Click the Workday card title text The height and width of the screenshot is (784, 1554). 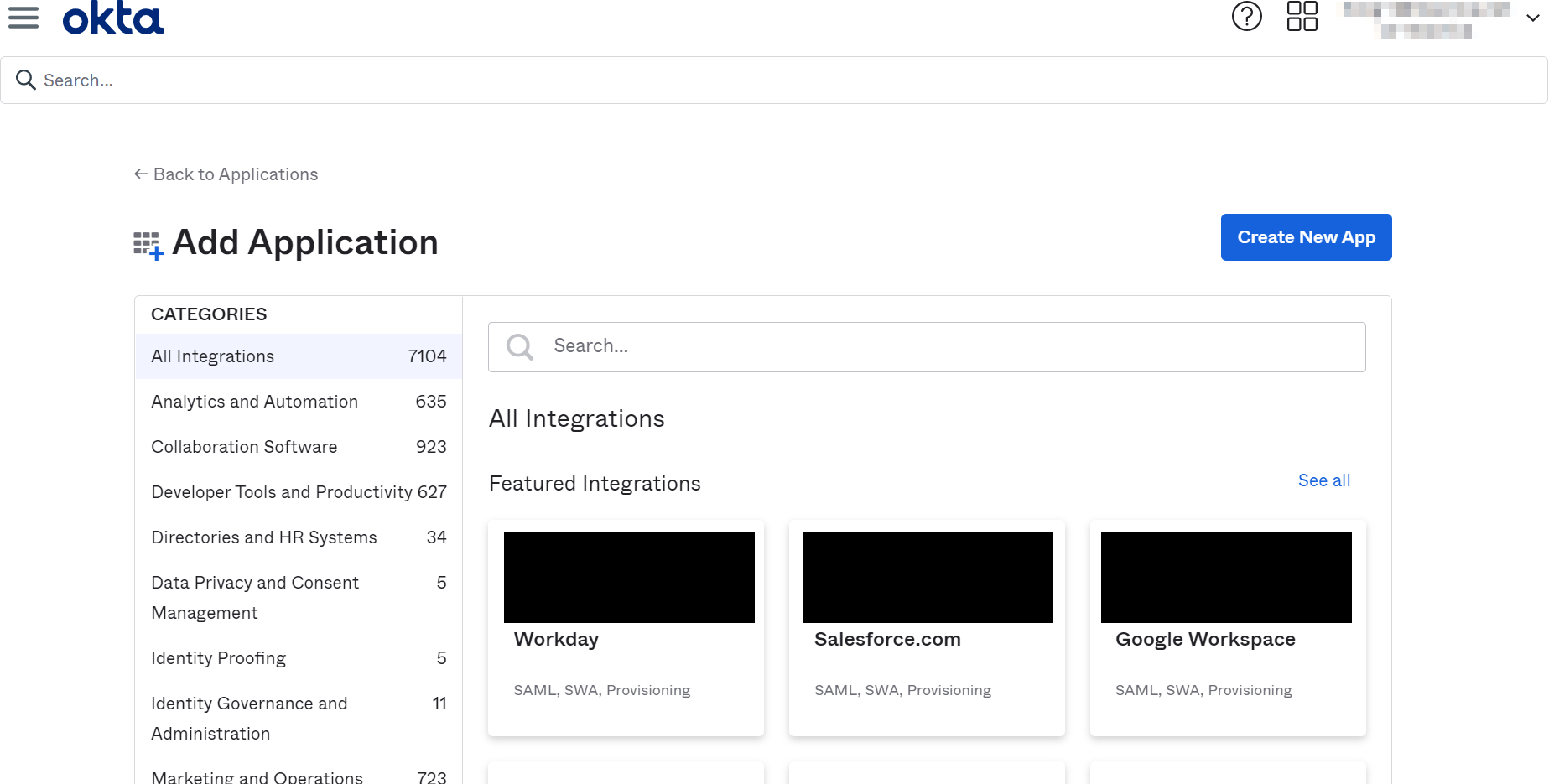point(556,639)
